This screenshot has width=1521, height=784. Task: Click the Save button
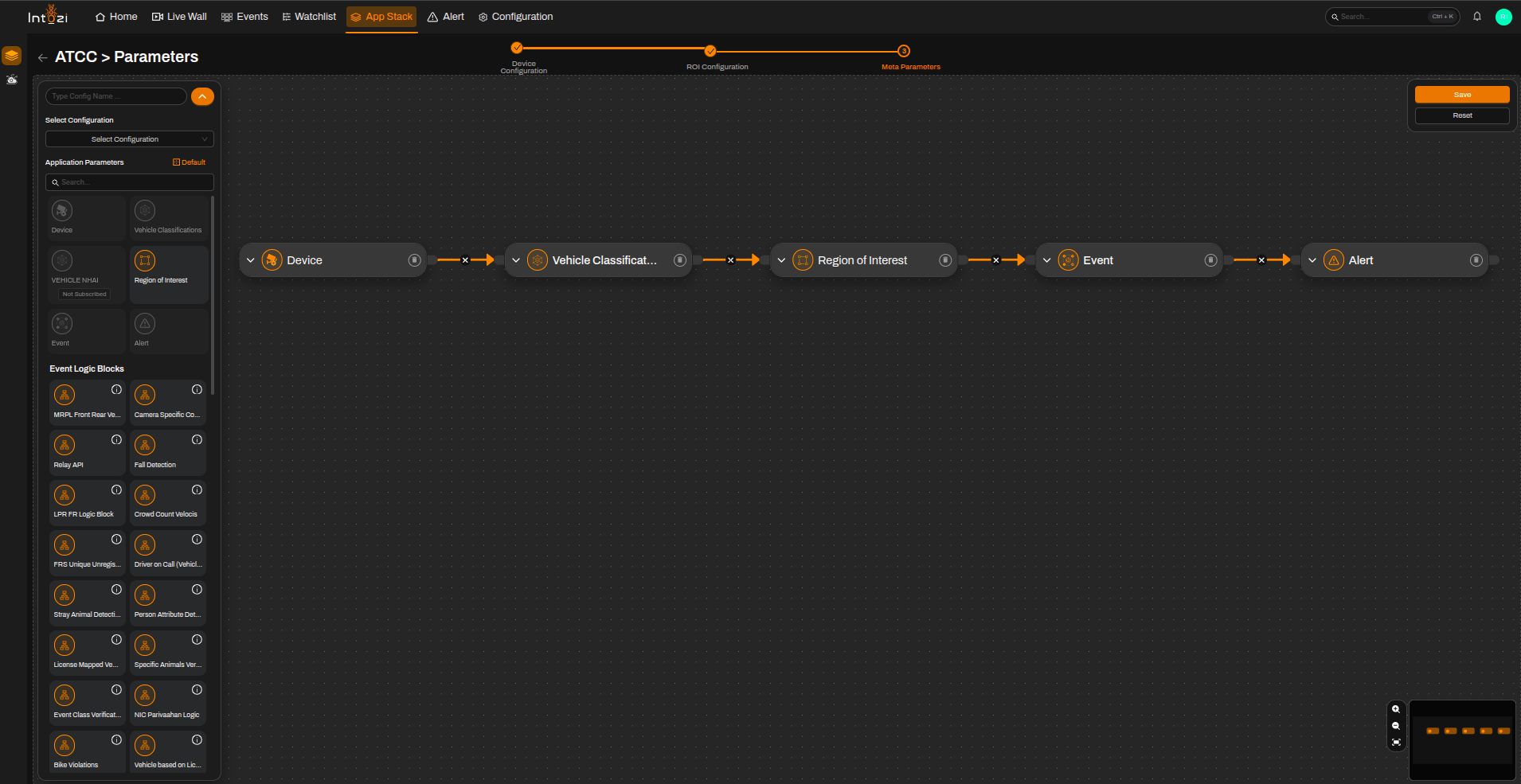(x=1462, y=95)
